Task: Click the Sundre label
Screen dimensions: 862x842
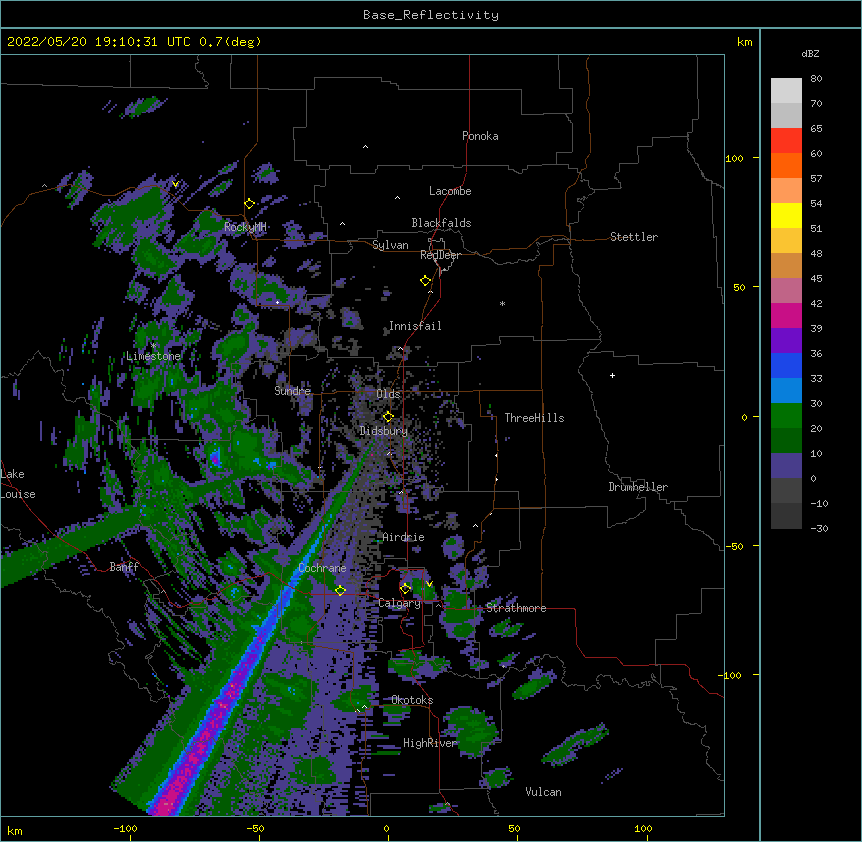Action: [292, 391]
